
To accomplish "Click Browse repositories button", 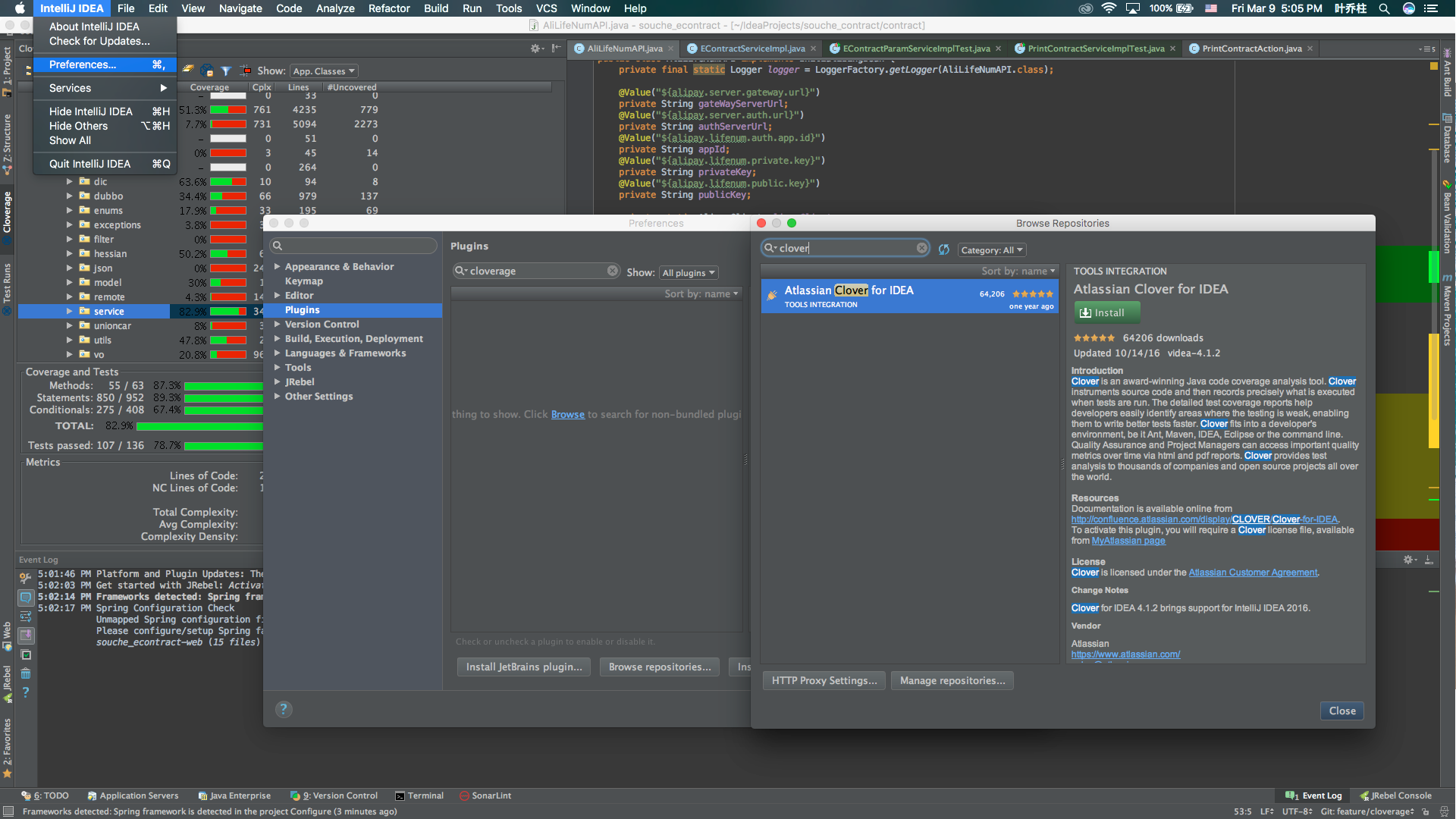I will coord(660,667).
